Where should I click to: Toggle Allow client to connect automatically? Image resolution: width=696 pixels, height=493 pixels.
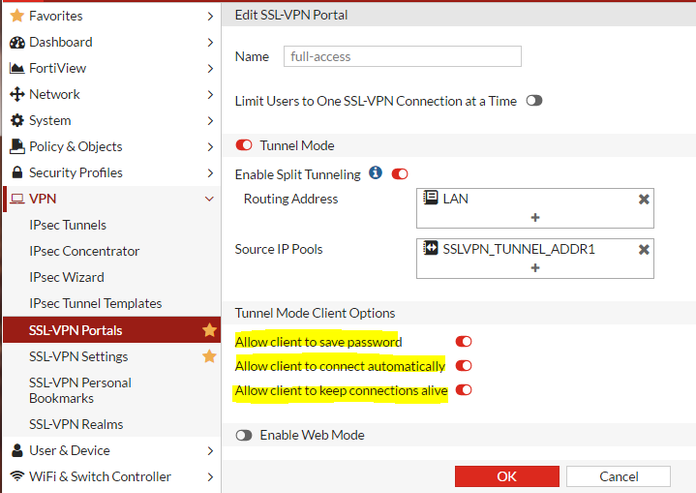coord(464,366)
